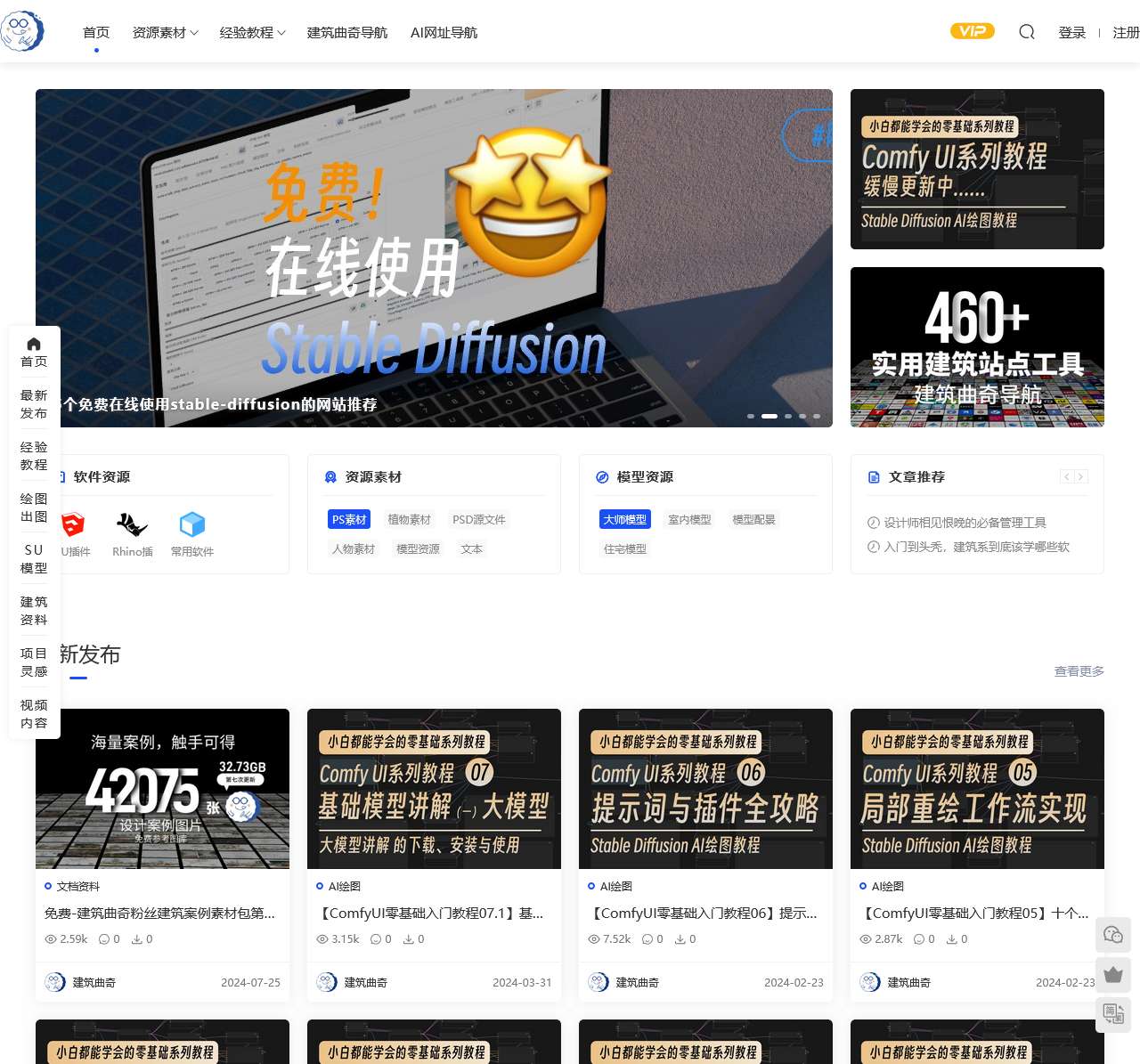This screenshot has width=1140, height=1064.
Task: Click the 登录 login link
Action: coord(1071,33)
